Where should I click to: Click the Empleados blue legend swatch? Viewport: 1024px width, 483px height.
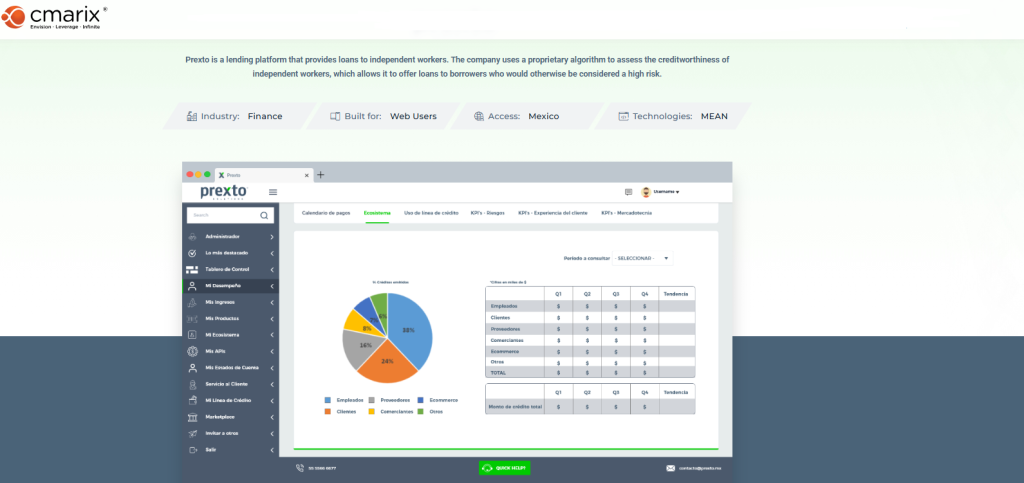(328, 400)
